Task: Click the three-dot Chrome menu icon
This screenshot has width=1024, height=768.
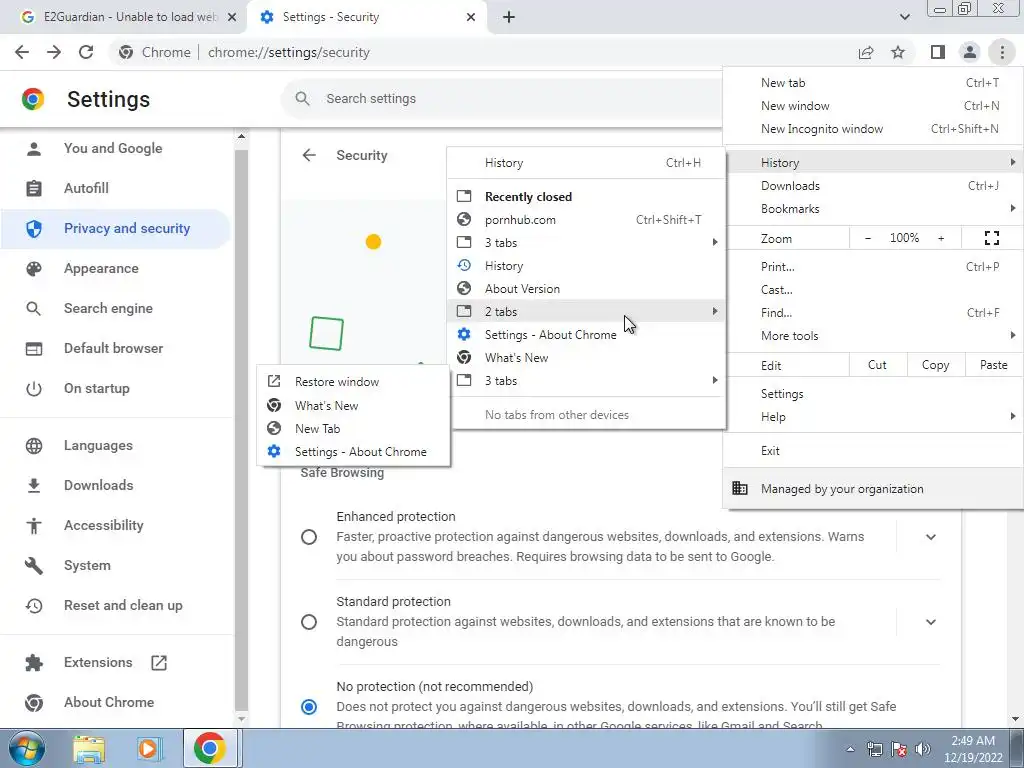Action: click(1002, 52)
